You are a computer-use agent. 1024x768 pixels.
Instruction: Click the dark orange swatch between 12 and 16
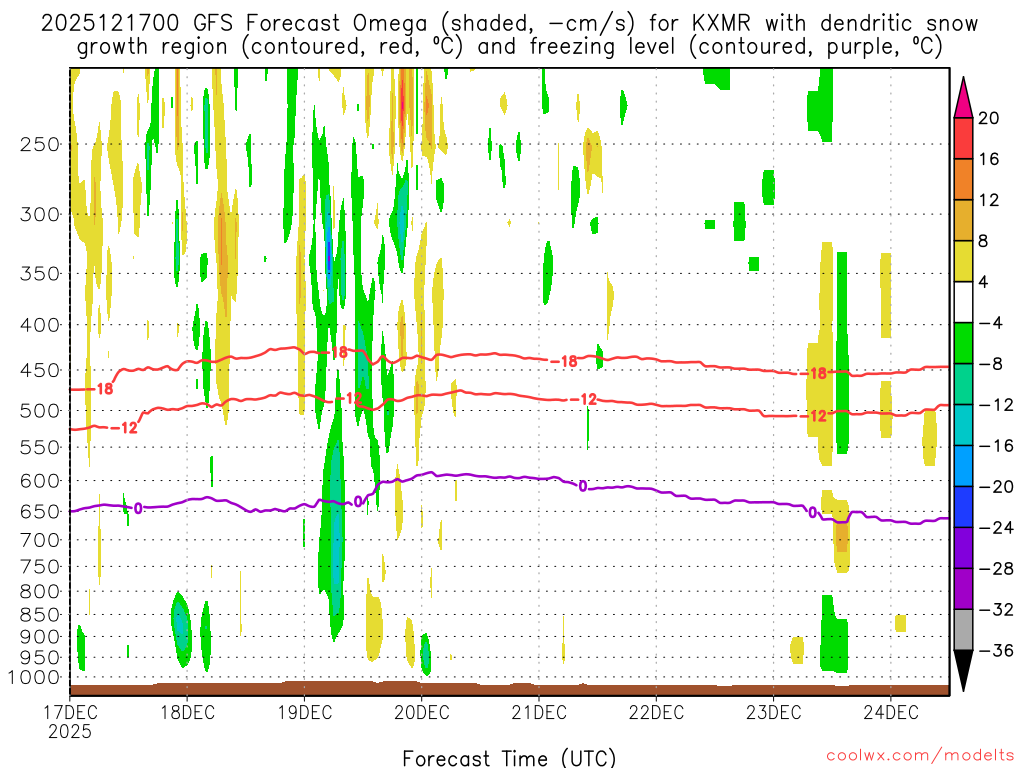coord(963,180)
